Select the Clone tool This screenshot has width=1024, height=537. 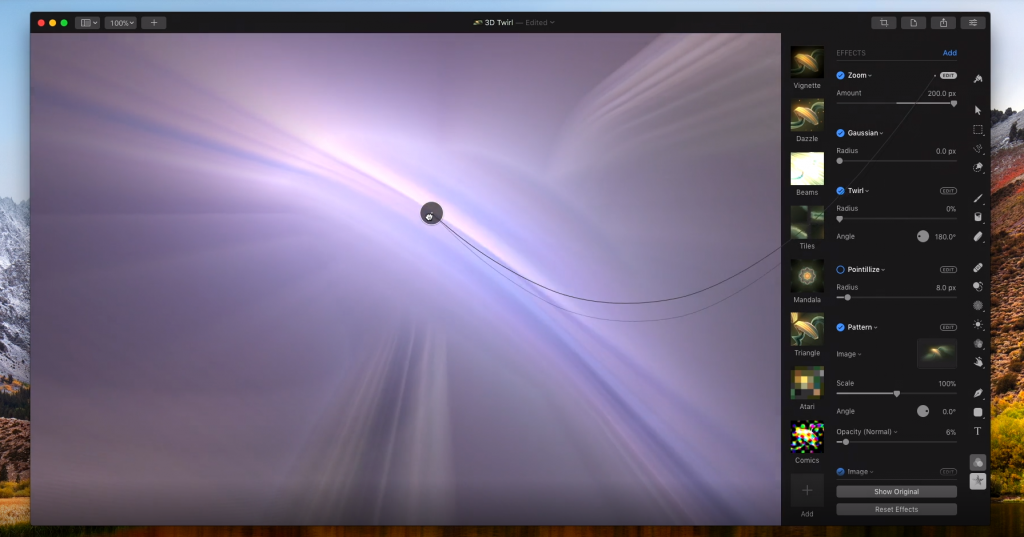(978, 286)
